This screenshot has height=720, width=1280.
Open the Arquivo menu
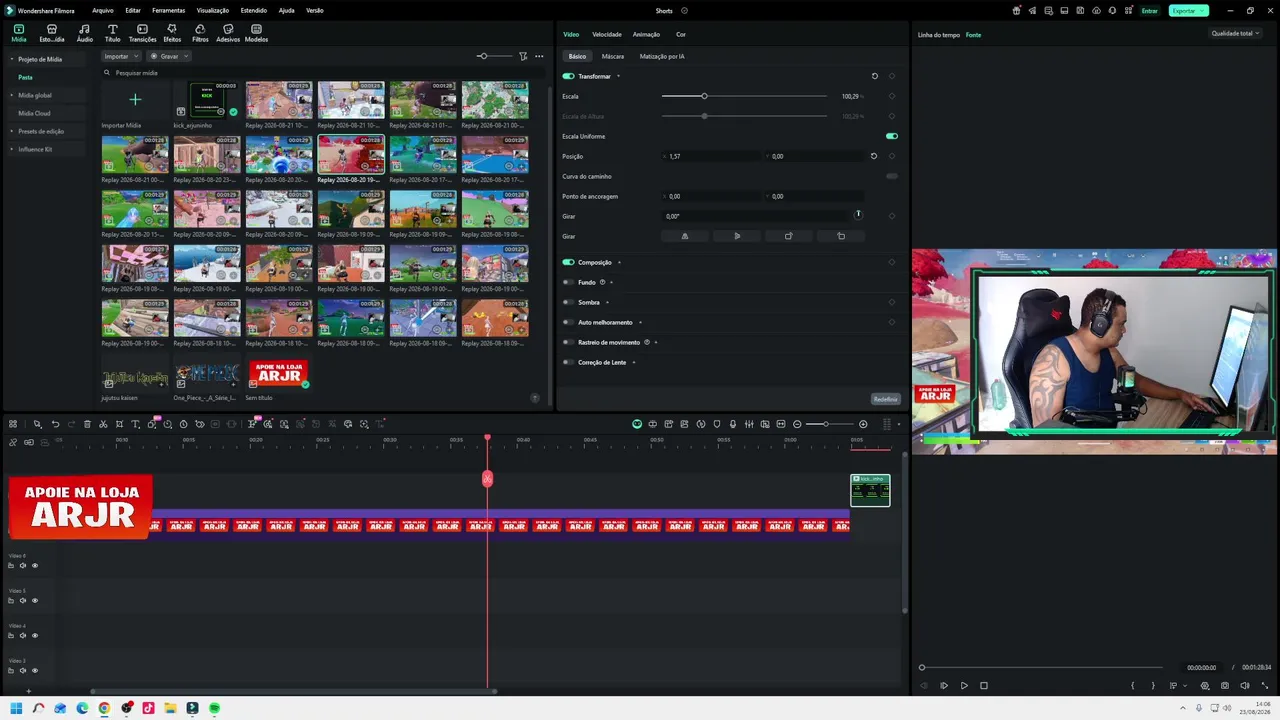click(x=102, y=10)
